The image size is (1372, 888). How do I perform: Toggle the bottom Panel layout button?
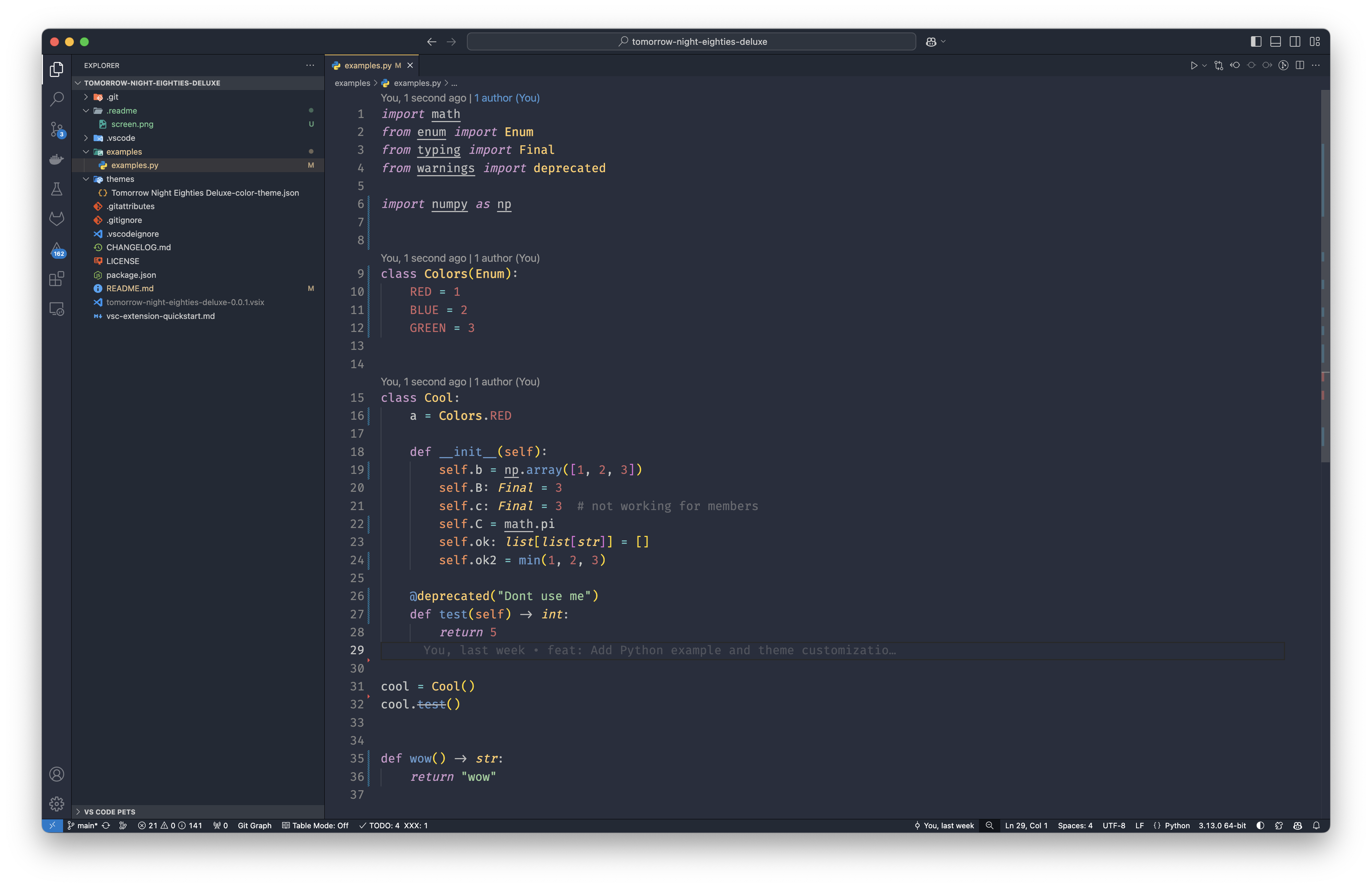click(x=1275, y=41)
